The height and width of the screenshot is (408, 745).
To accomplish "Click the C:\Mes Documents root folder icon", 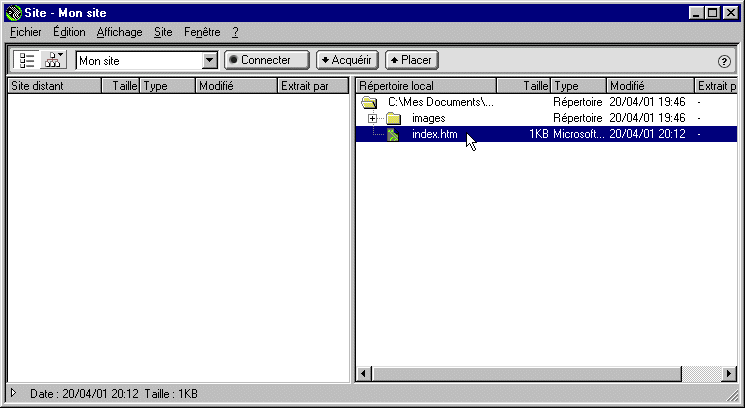I will point(369,102).
